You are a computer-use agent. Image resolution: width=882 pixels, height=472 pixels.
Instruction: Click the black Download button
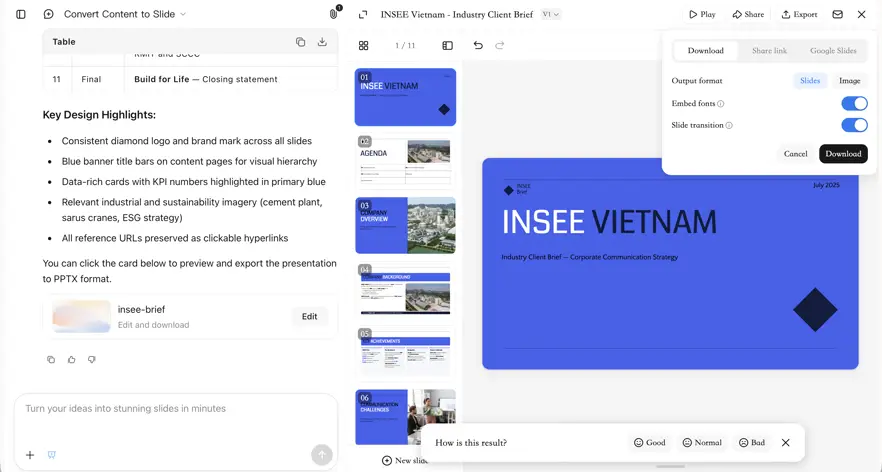click(x=843, y=154)
